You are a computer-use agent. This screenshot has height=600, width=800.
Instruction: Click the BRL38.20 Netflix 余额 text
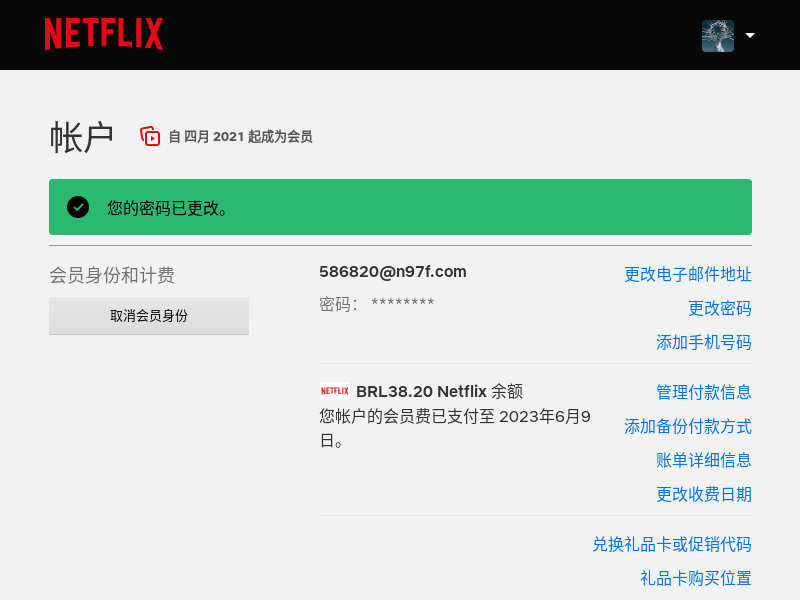[439, 391]
